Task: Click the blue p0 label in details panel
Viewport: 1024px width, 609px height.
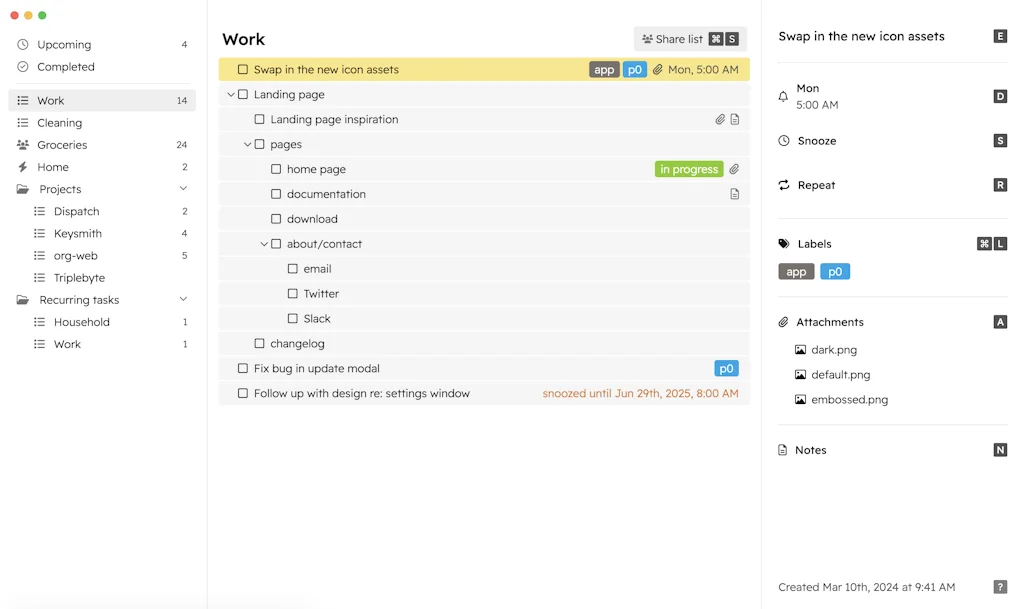Action: pos(835,272)
